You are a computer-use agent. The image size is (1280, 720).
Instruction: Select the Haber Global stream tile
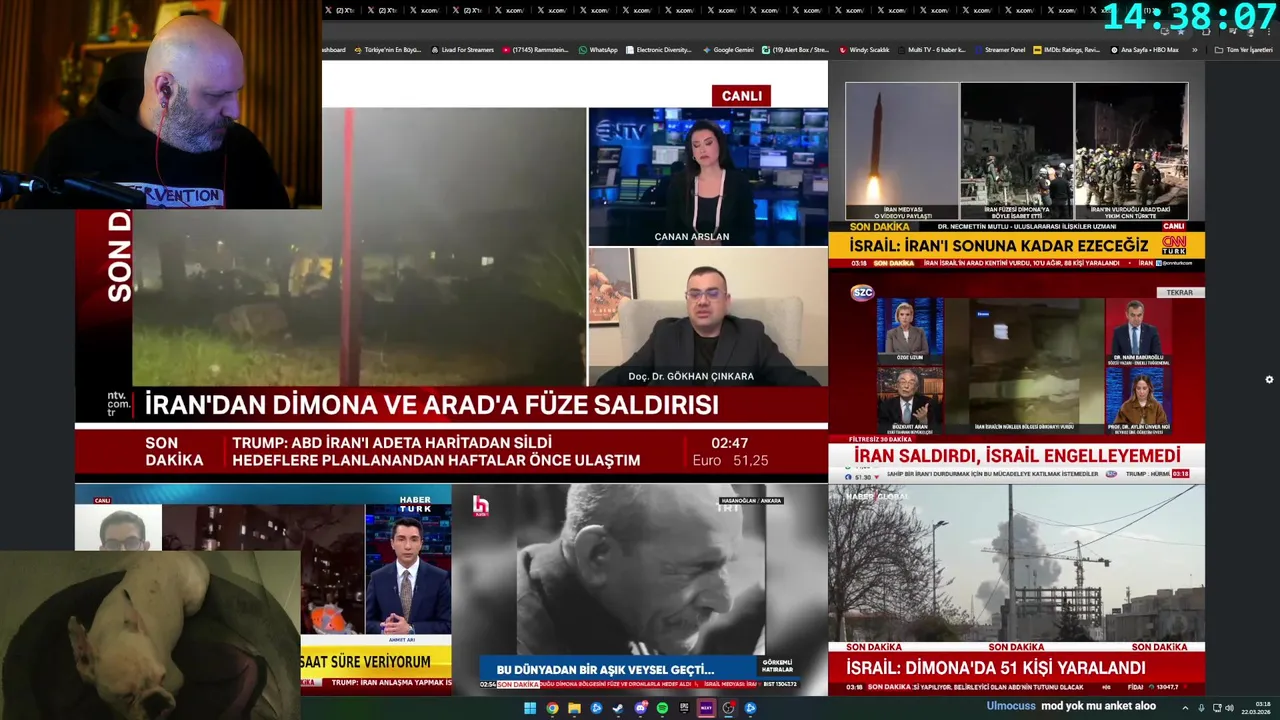pyautogui.click(x=1016, y=590)
